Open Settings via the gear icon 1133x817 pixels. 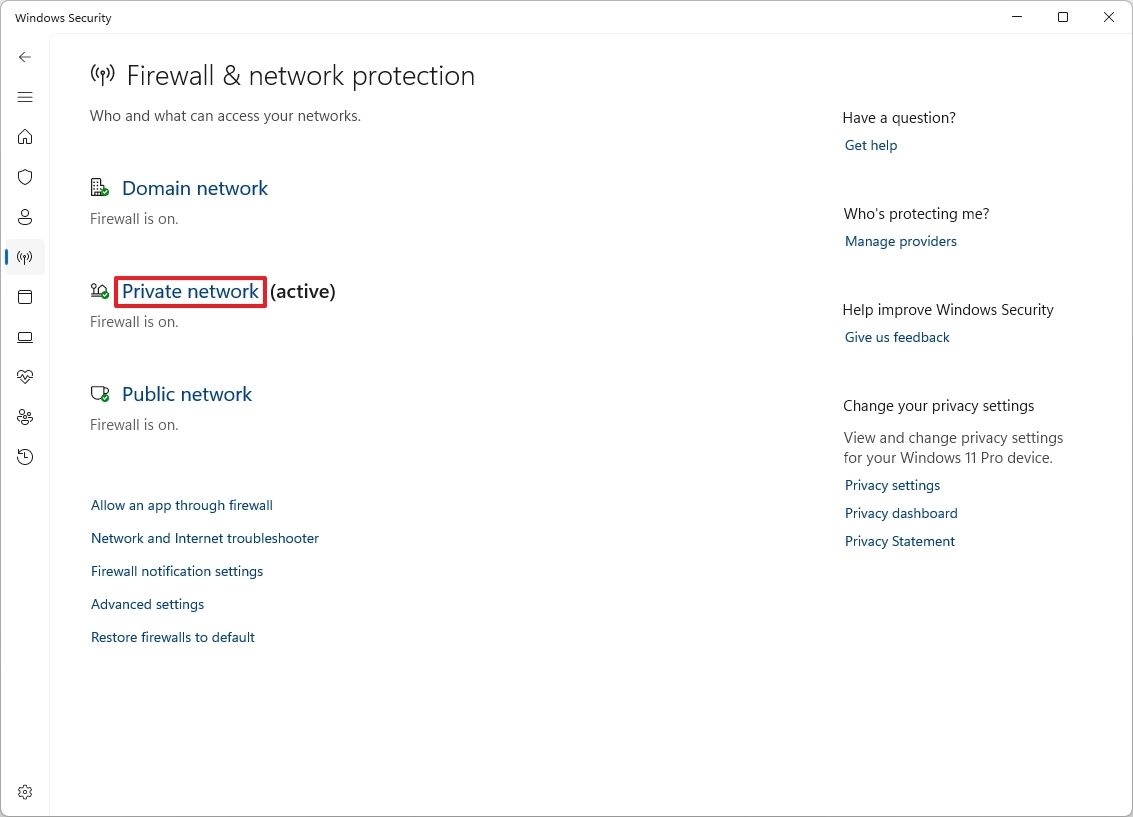(x=24, y=791)
